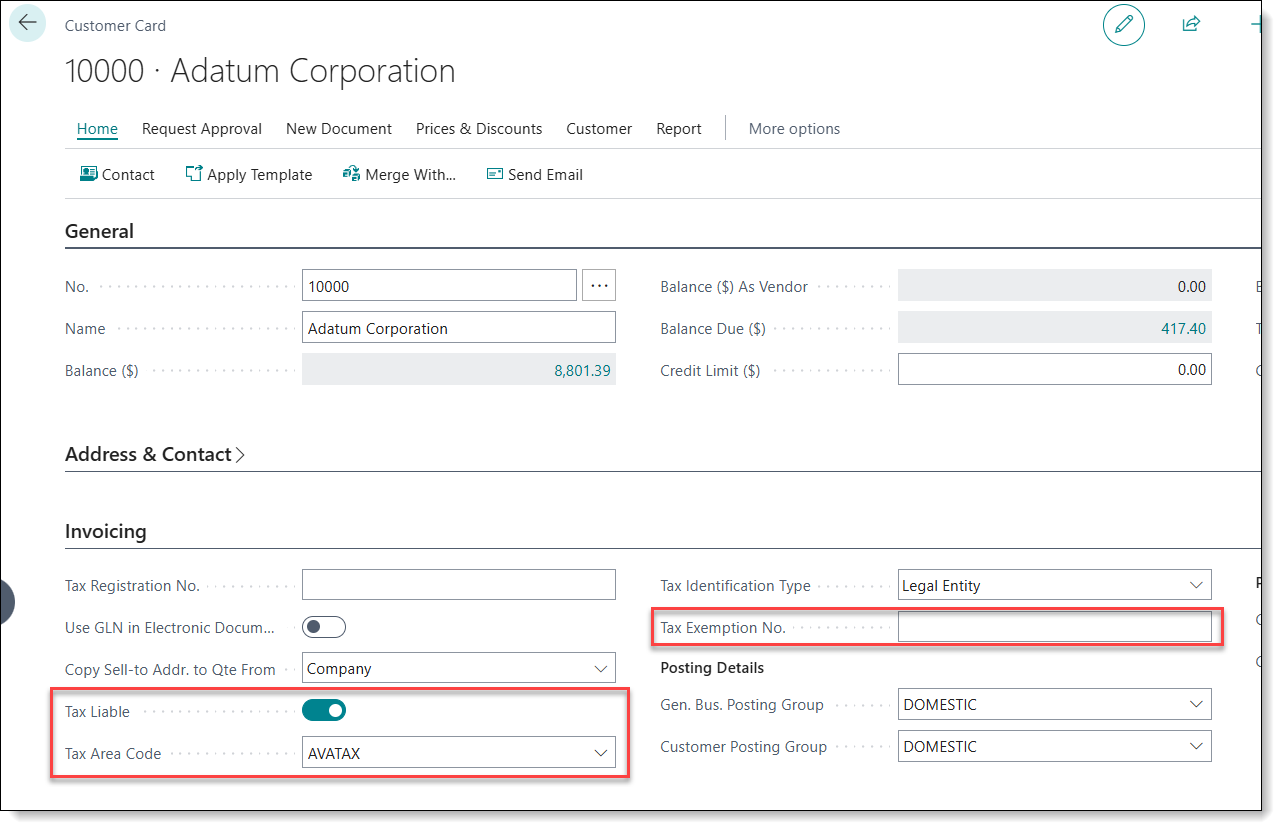Viewport: 1282px width, 831px height.
Task: Open the Tax Area Code dropdown
Action: pos(600,753)
